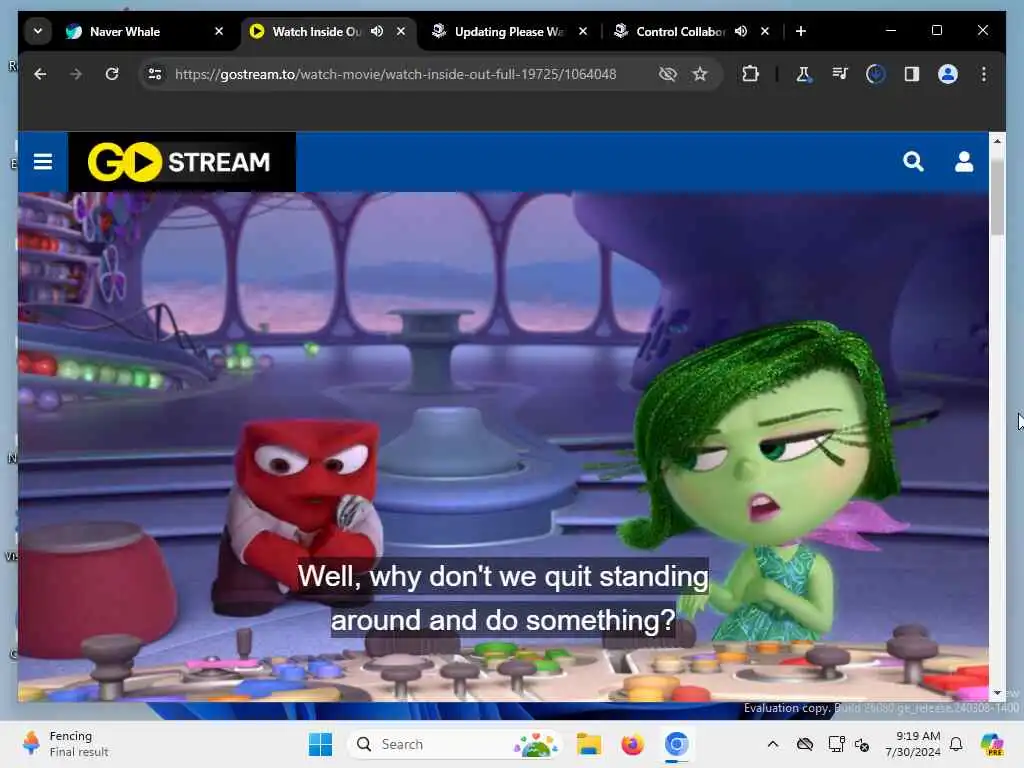Click the taskbar Search box
Image resolution: width=1024 pixels, height=768 pixels.
(457, 744)
